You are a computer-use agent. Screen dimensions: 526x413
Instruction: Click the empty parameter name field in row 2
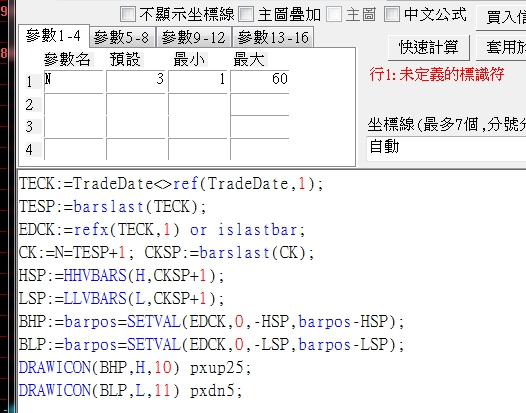click(x=73, y=104)
